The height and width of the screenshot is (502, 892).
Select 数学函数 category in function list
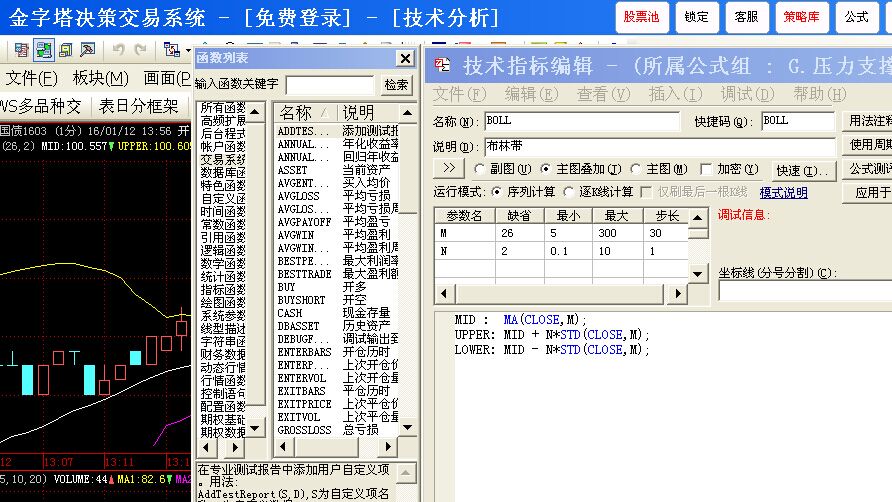pyautogui.click(x=223, y=264)
